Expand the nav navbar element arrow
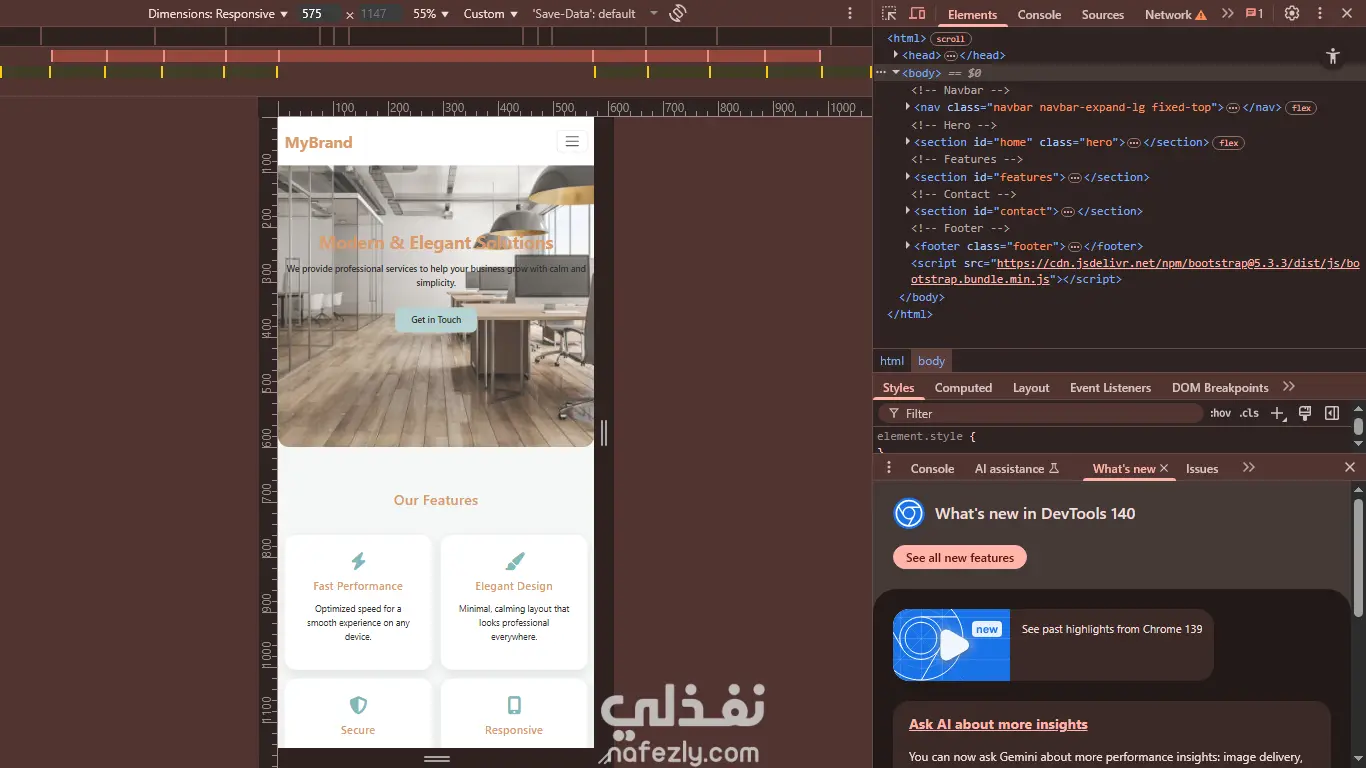 coord(908,108)
